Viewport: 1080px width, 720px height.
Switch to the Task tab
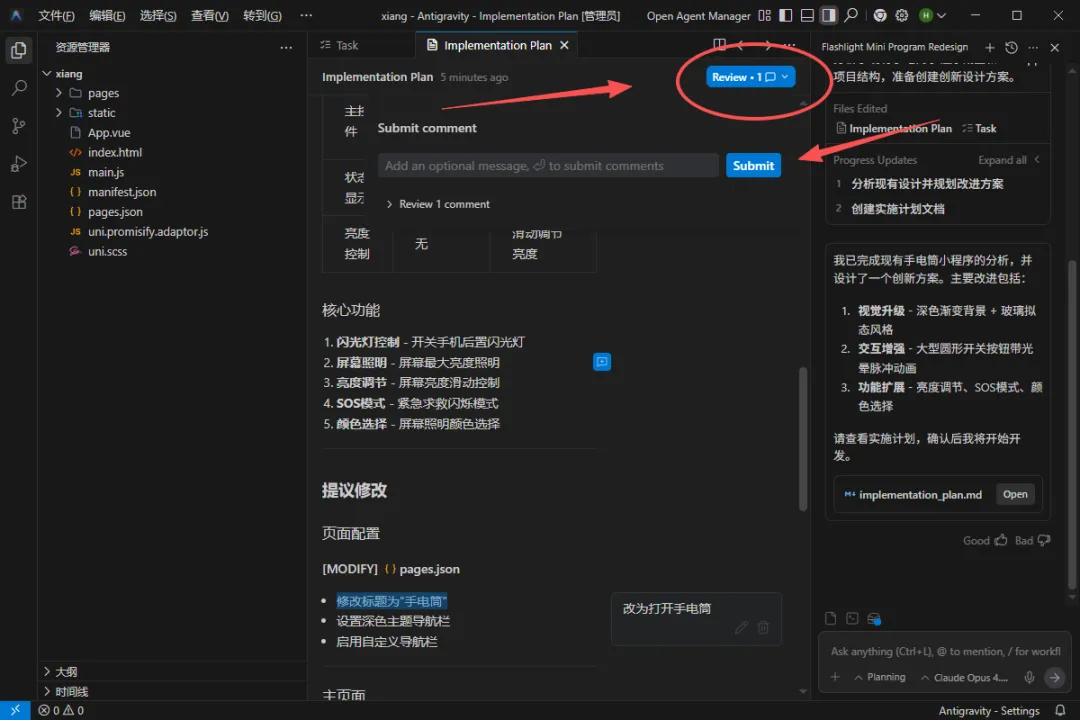(339, 45)
